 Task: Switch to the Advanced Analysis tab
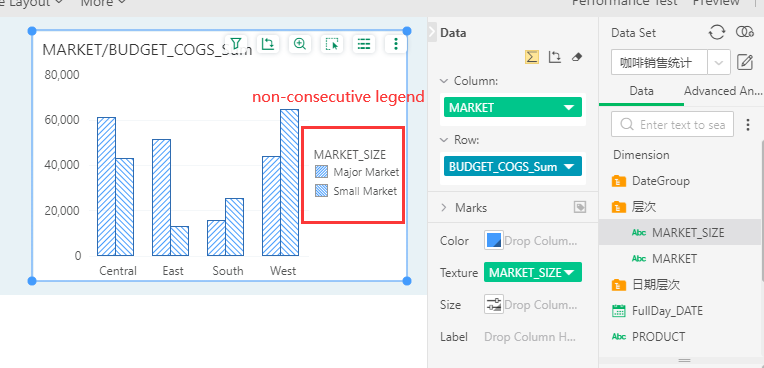click(723, 91)
